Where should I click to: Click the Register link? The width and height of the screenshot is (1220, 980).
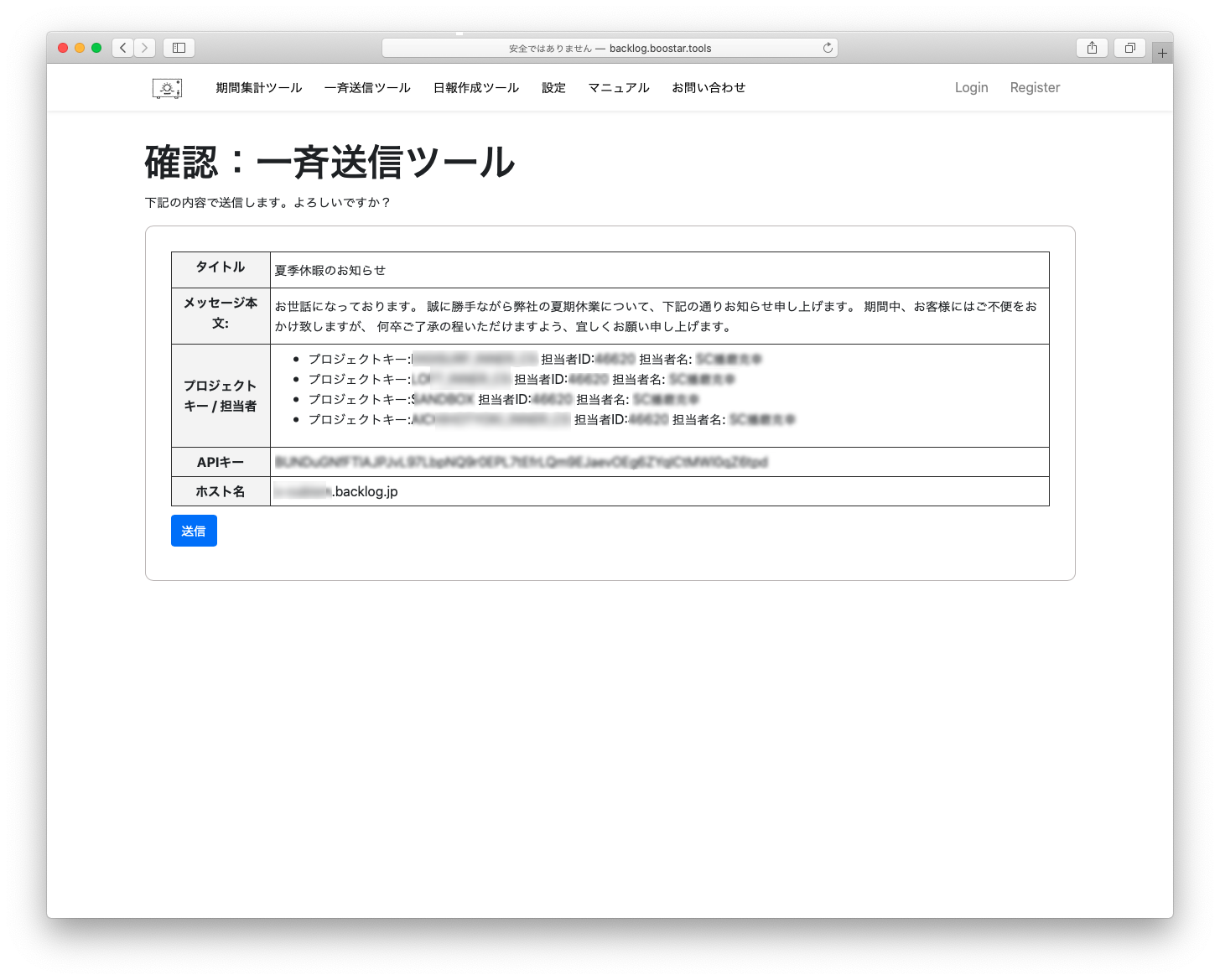(1035, 88)
